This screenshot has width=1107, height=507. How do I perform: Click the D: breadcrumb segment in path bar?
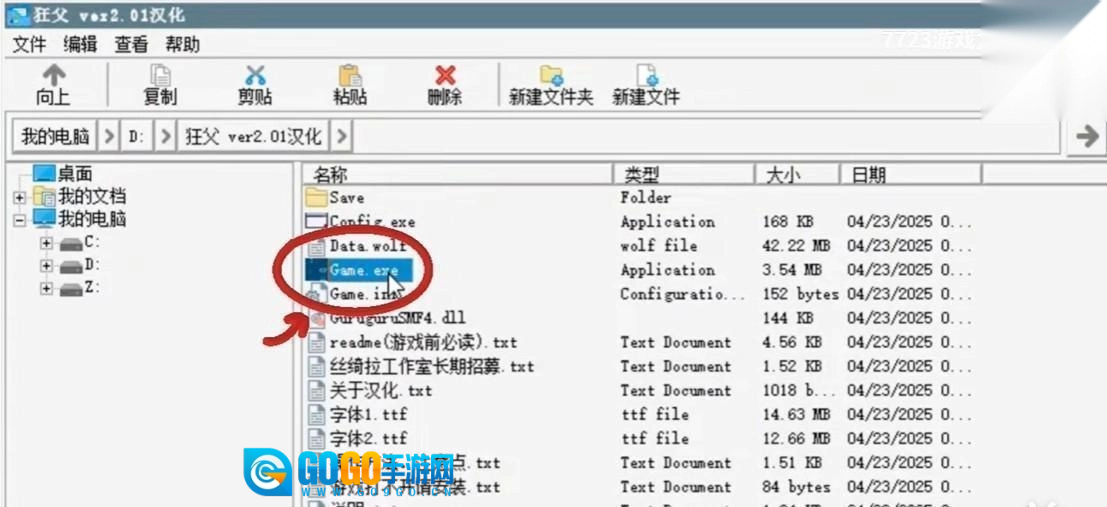click(137, 136)
